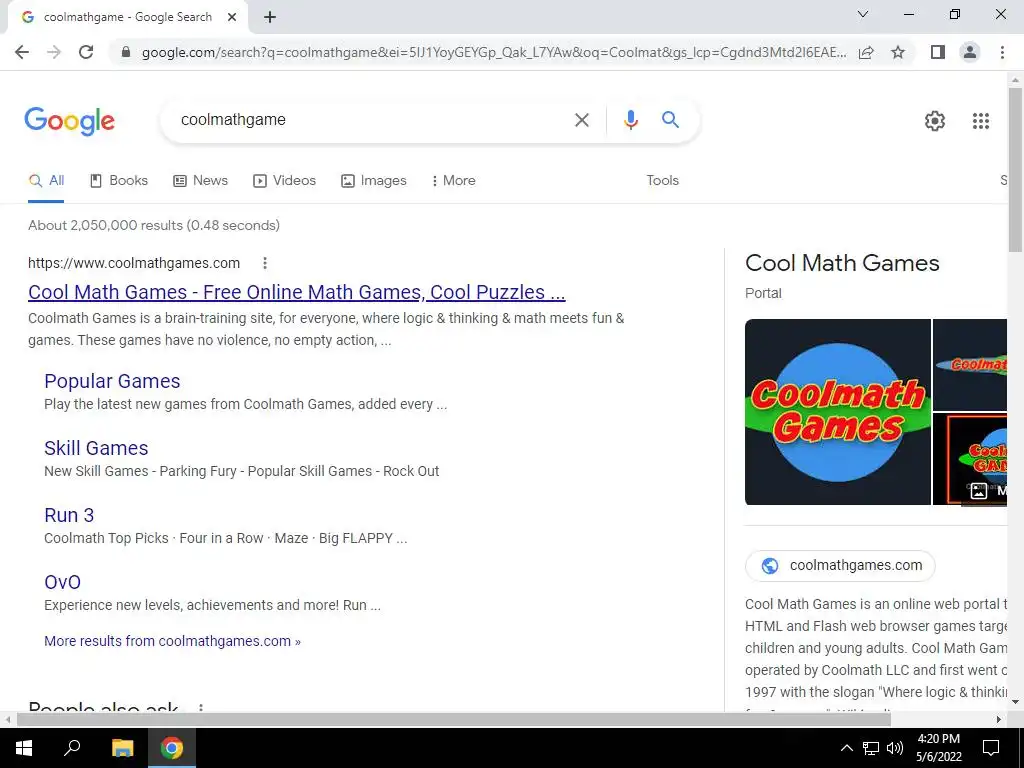Open the Chrome profile avatar

coord(970,52)
